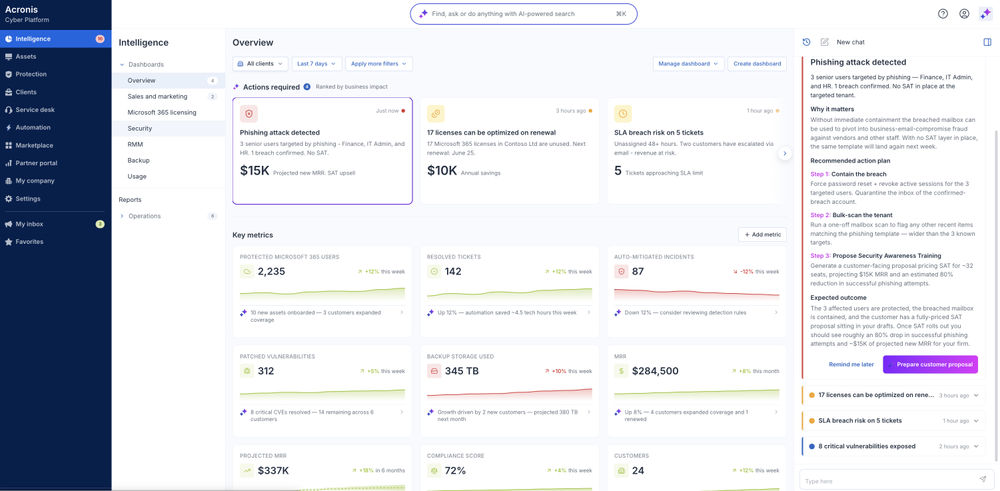Image resolution: width=1000 pixels, height=491 pixels.
Task: Select Intelligence in main sidebar
Action: click(55, 39)
